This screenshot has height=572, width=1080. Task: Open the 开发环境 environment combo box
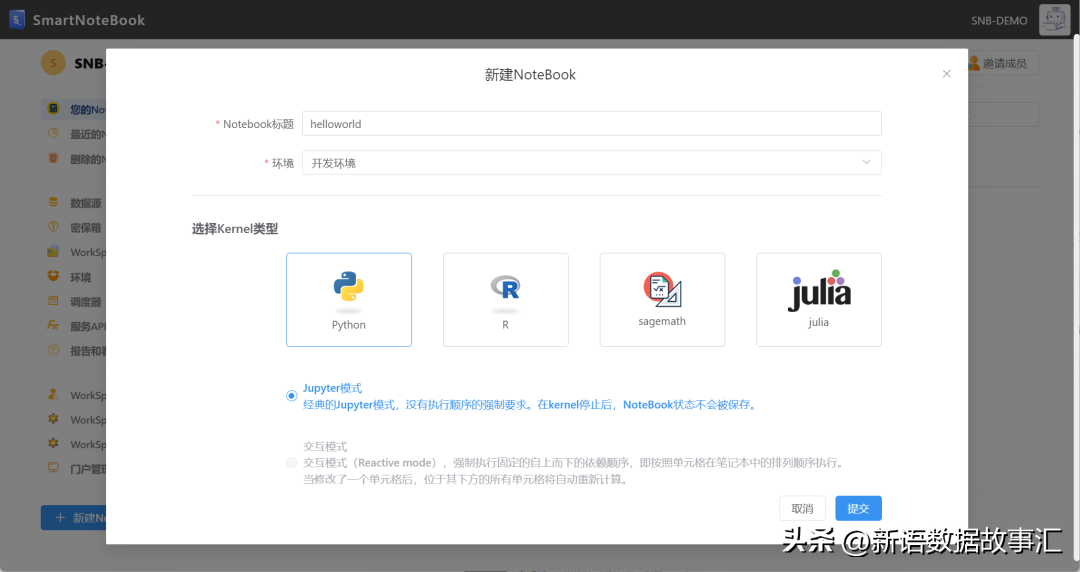[590, 163]
